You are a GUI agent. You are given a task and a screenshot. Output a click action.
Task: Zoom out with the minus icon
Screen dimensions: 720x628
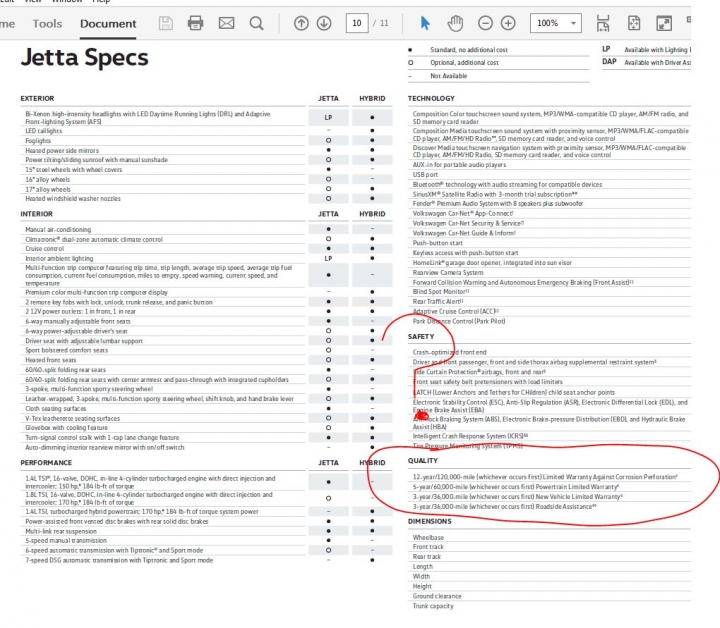(485, 23)
